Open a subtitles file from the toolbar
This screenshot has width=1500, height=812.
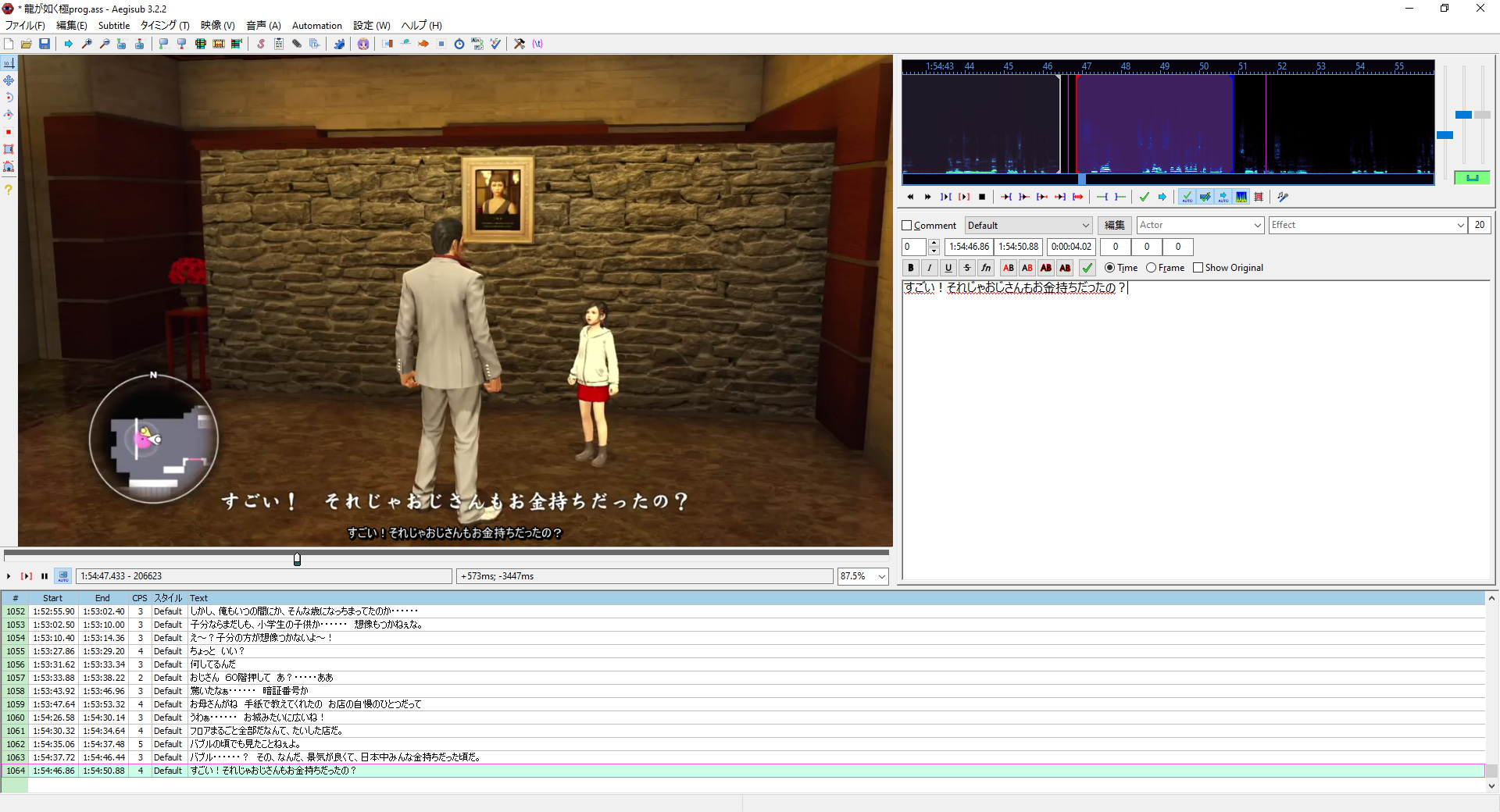pyautogui.click(x=27, y=44)
